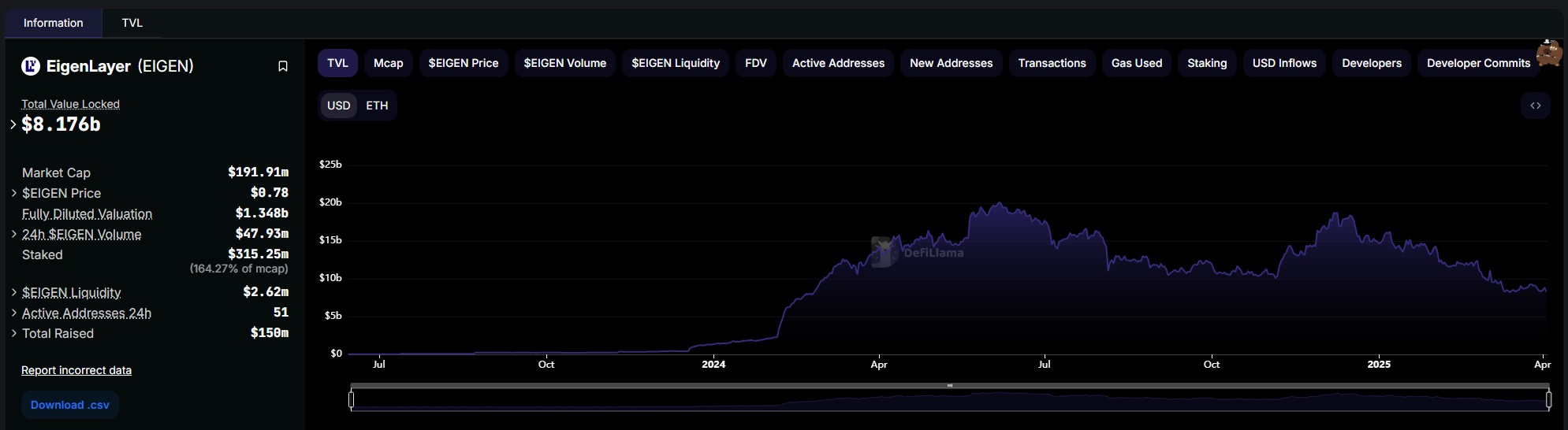Toggle the Developer Commits chart metric

point(1478,63)
